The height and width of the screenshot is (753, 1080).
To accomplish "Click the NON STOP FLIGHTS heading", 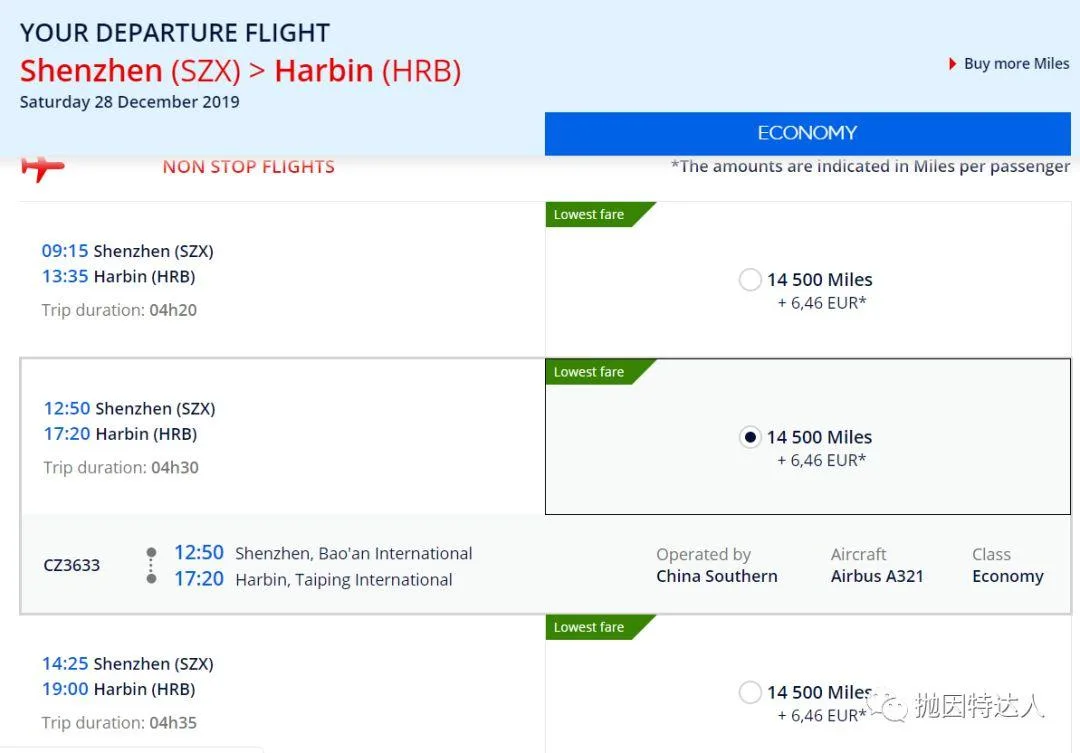I will (249, 167).
